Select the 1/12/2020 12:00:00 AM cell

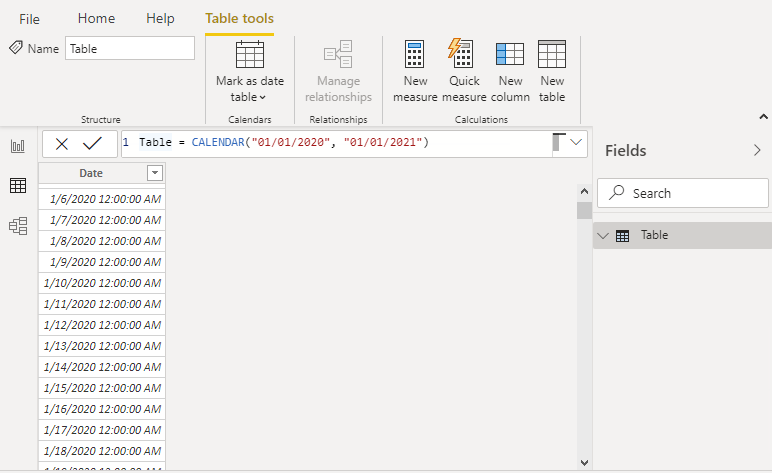tap(102, 325)
